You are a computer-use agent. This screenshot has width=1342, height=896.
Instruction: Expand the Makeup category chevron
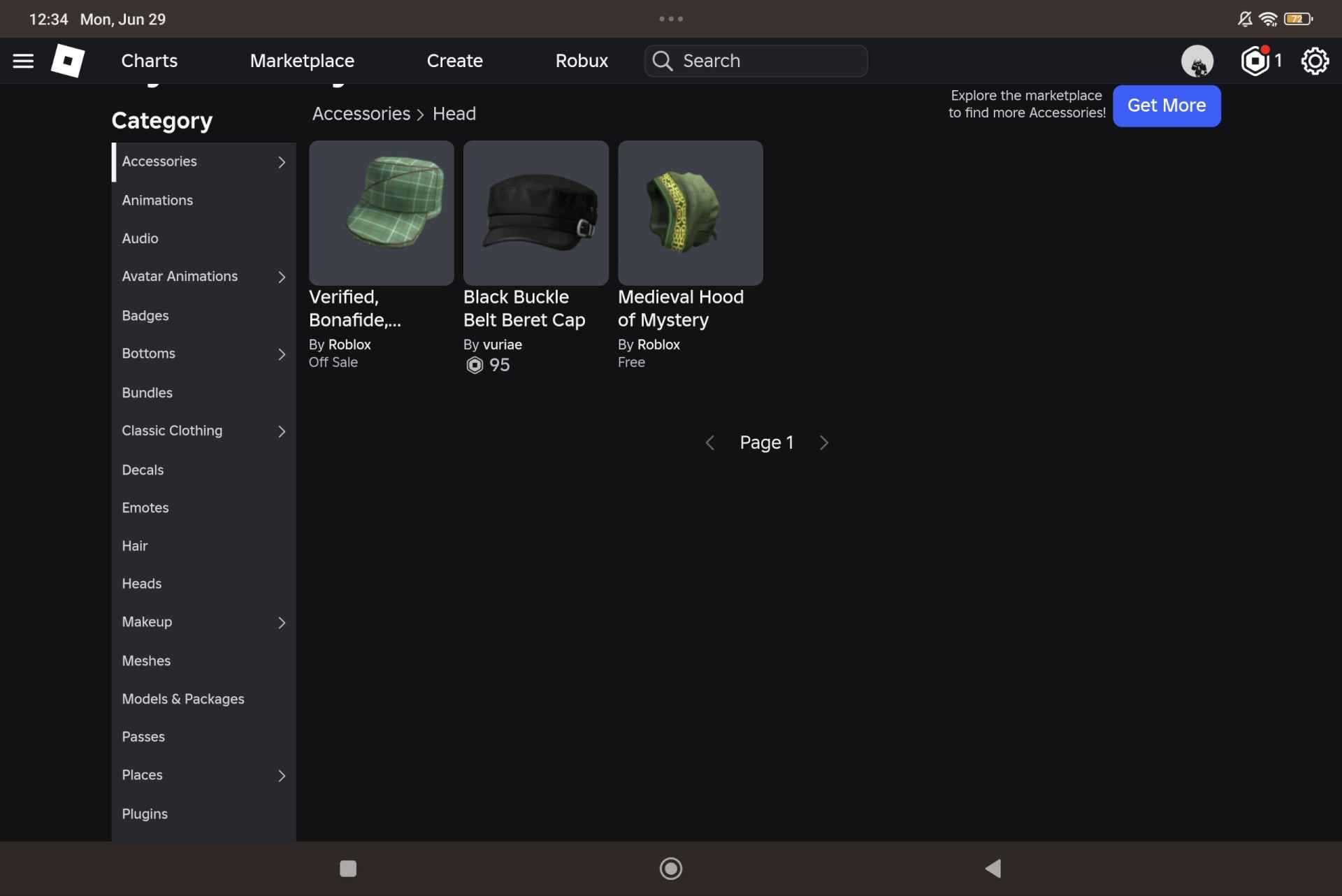click(x=282, y=623)
